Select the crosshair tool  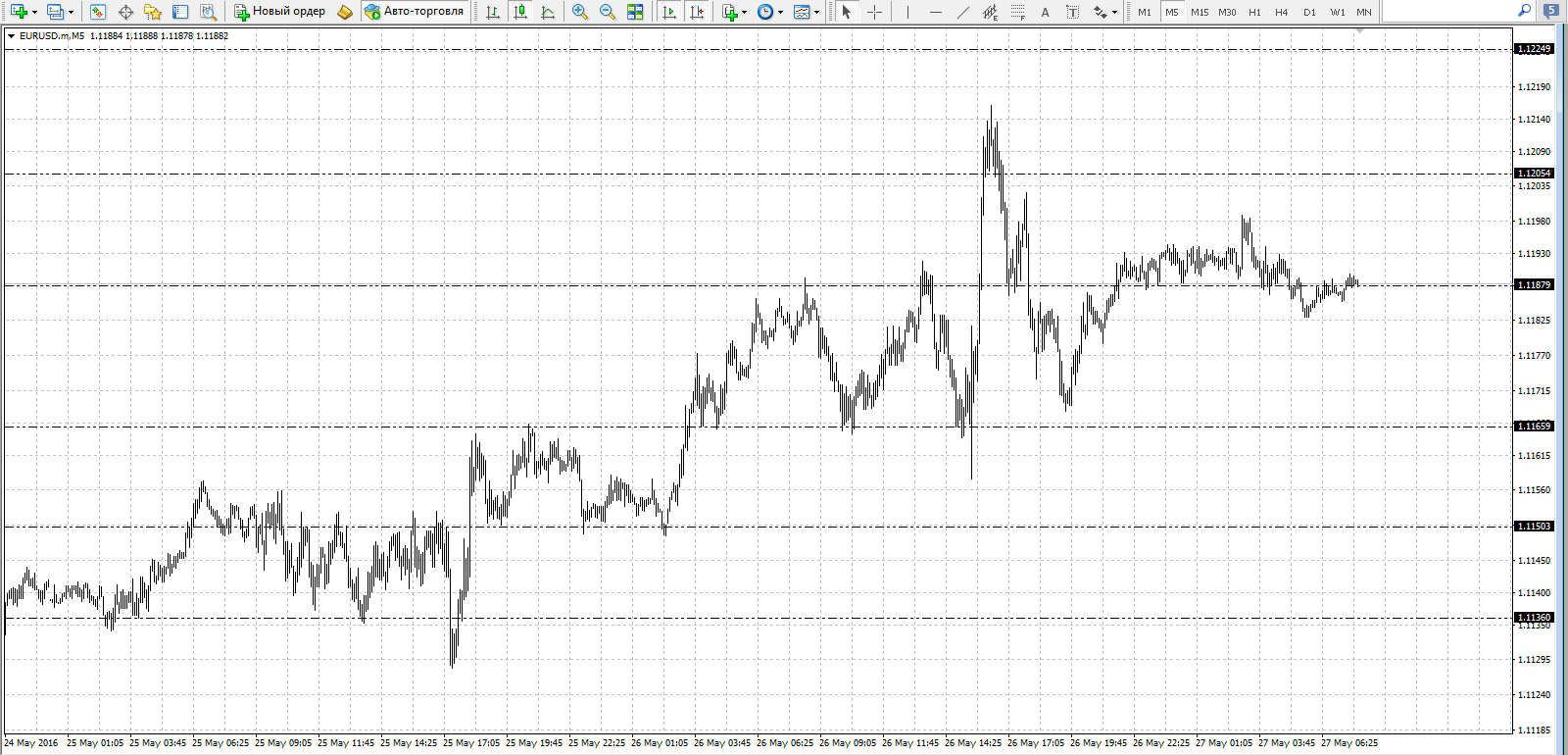(x=874, y=12)
